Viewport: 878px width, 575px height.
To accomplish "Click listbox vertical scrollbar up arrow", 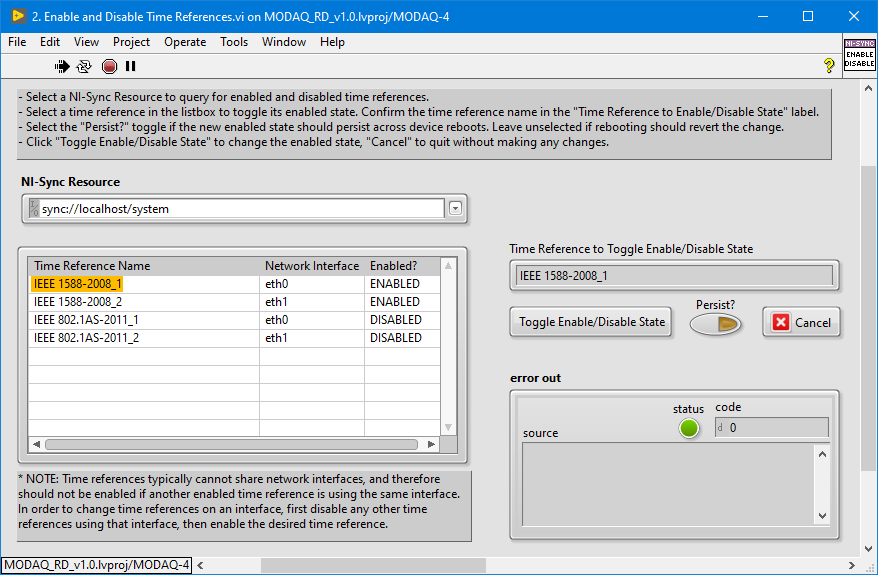I will (x=449, y=266).
